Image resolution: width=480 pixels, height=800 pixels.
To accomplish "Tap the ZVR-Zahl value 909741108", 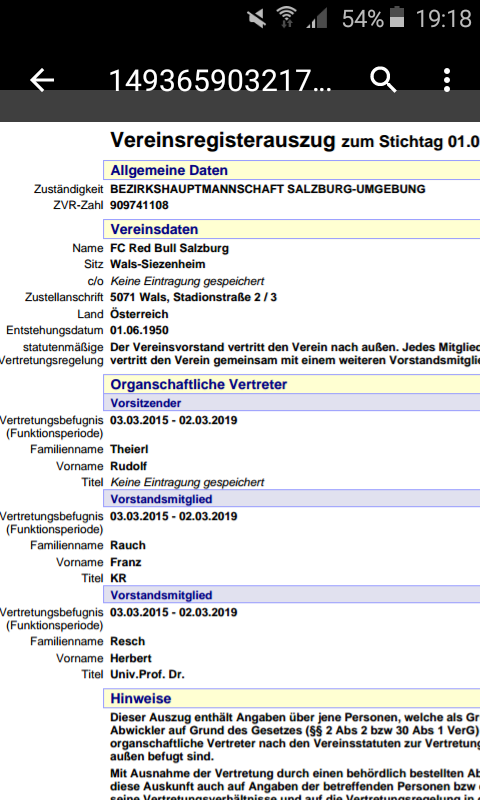I will [x=139, y=205].
